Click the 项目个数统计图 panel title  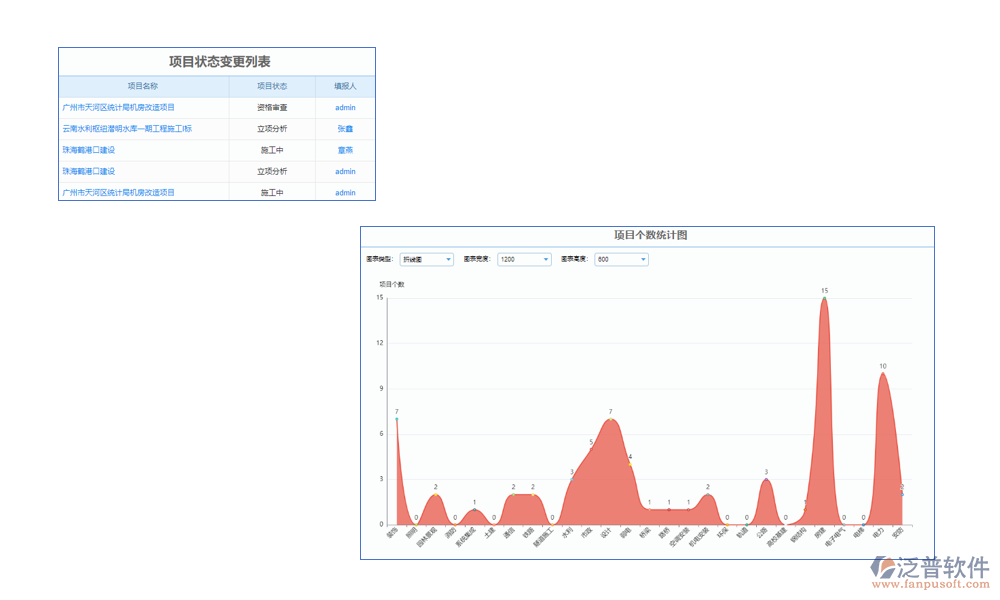tap(650, 235)
